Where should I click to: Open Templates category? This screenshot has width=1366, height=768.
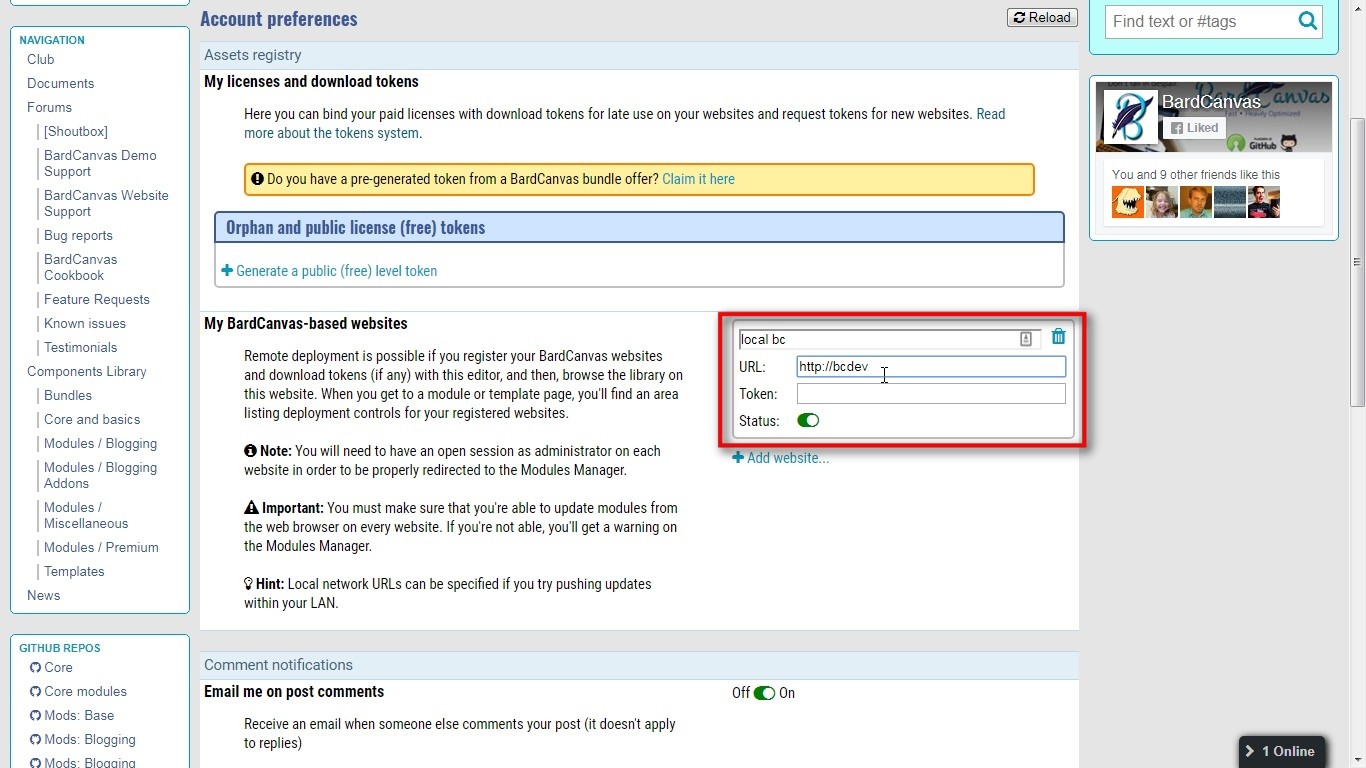coord(74,571)
